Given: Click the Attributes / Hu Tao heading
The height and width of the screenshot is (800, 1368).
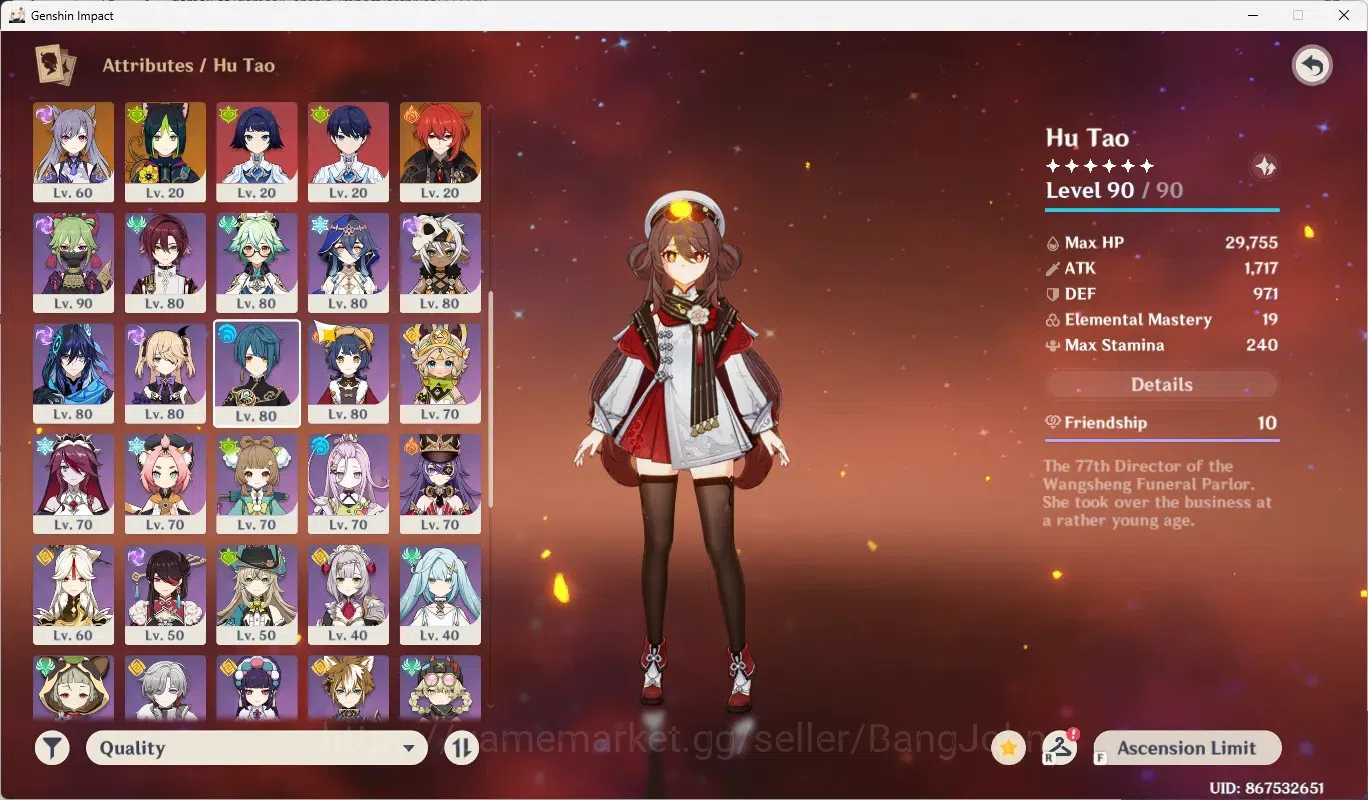Looking at the screenshot, I should 188,66.
